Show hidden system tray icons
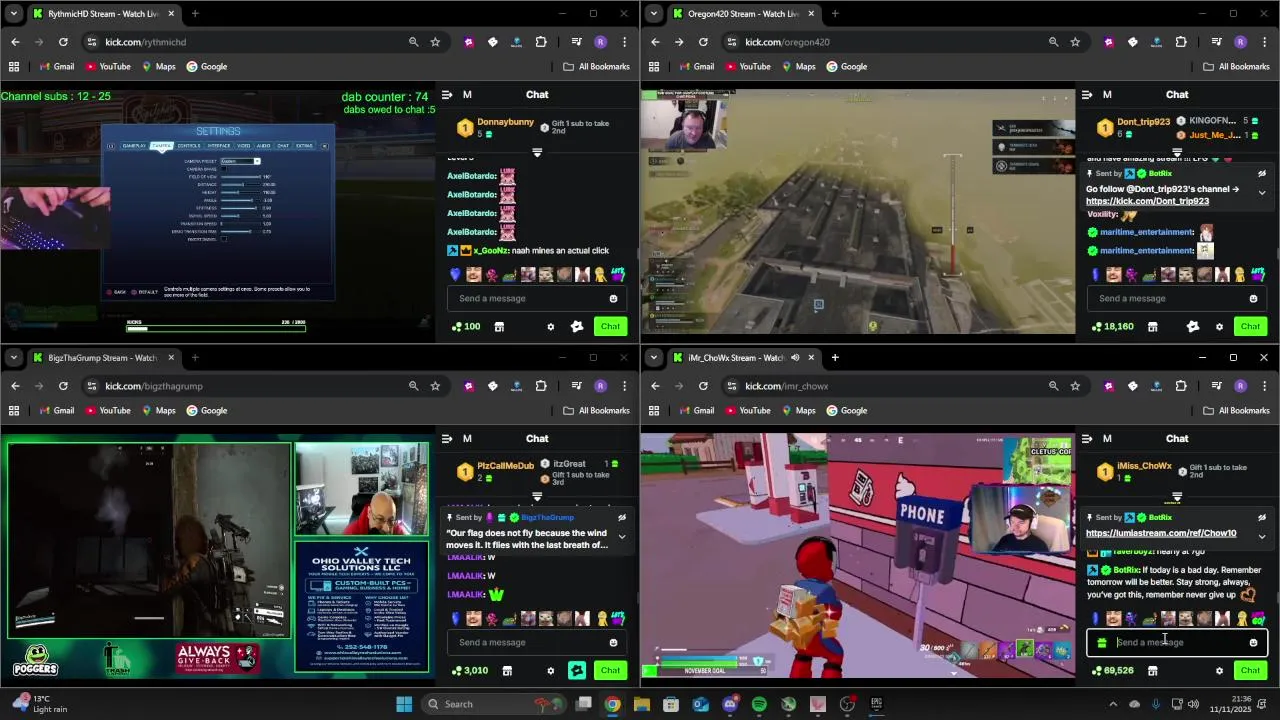Image resolution: width=1280 pixels, height=720 pixels. (1113, 704)
